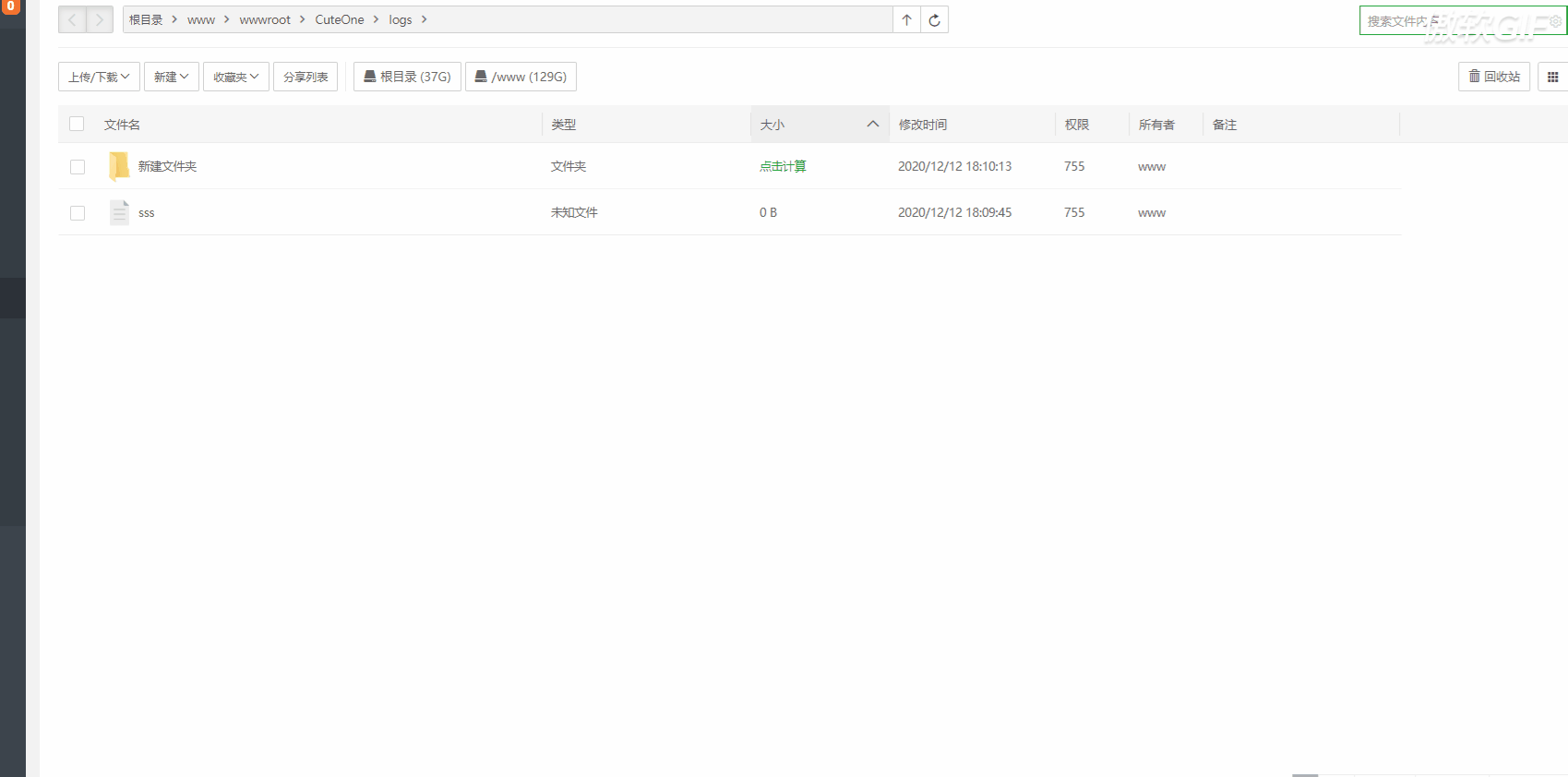
Task: Navigate to 根目录 in breadcrumb
Action: pos(146,19)
